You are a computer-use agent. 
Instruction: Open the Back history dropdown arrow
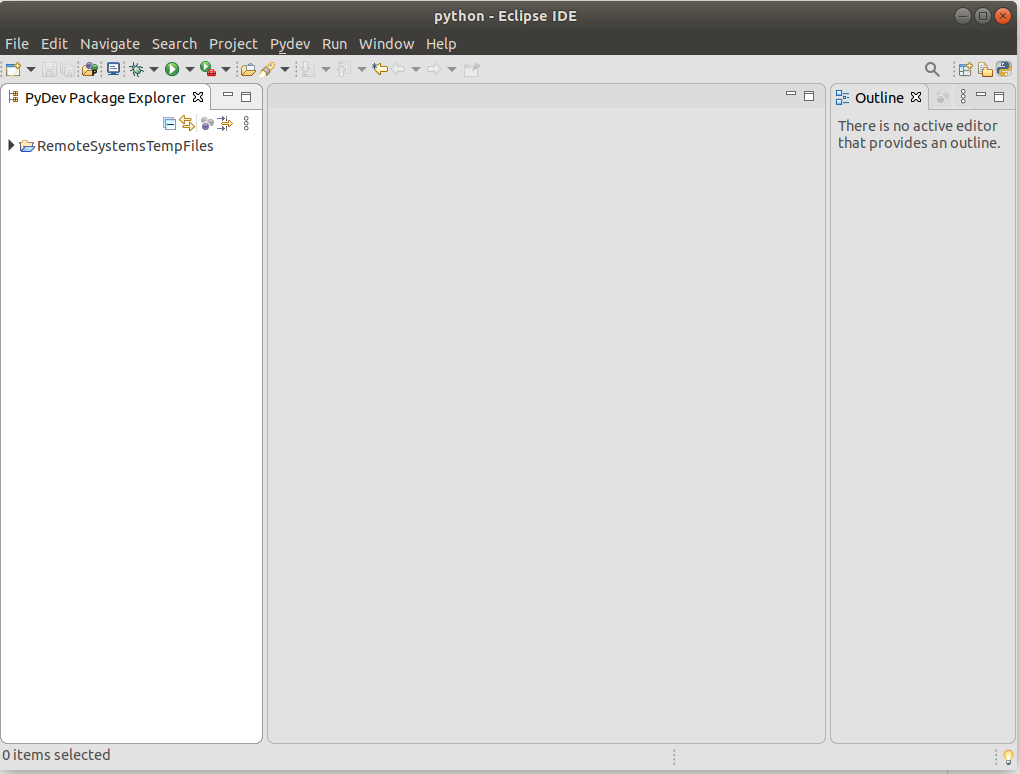point(416,69)
